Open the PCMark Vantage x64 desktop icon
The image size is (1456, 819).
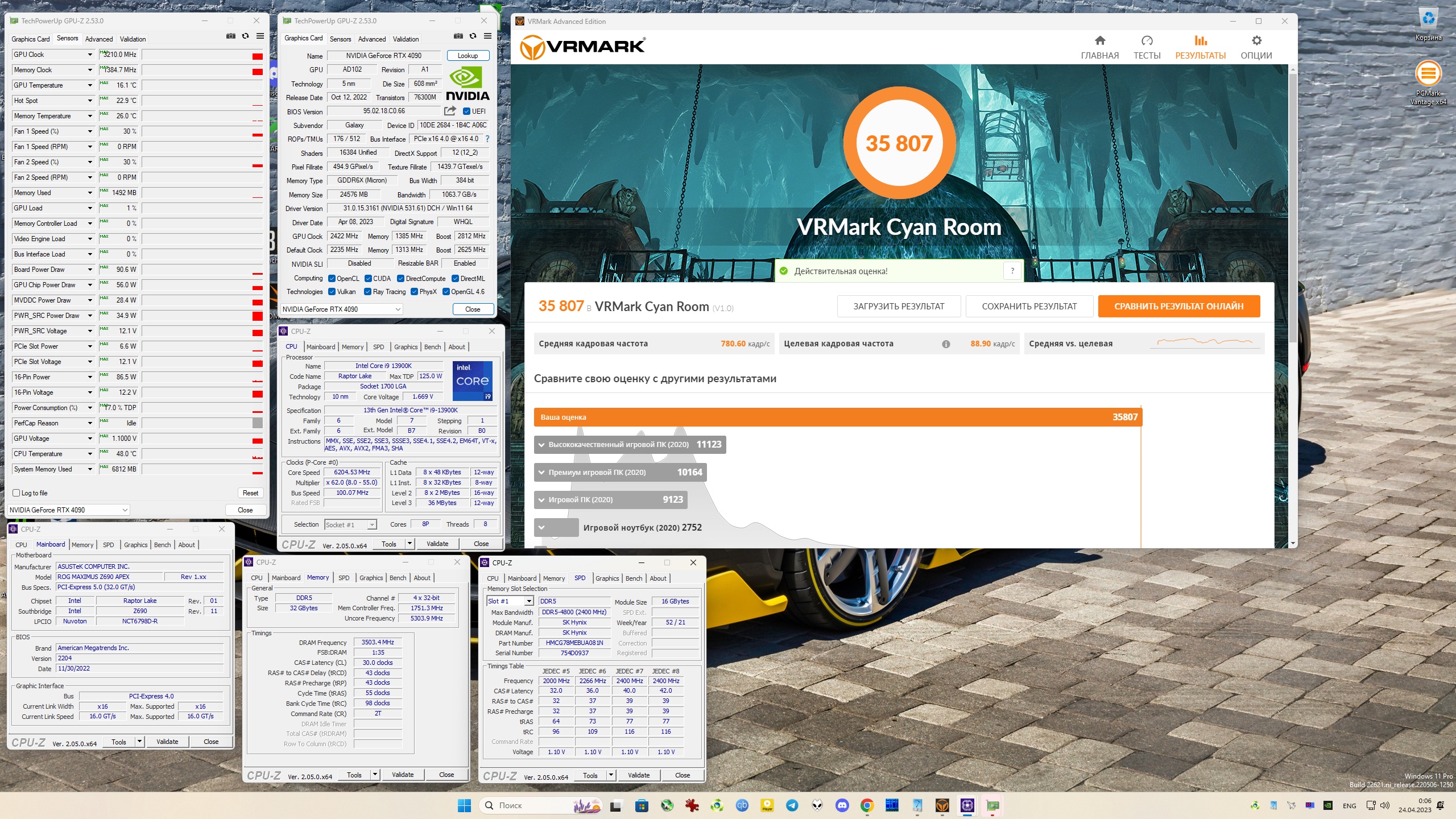(x=1428, y=82)
